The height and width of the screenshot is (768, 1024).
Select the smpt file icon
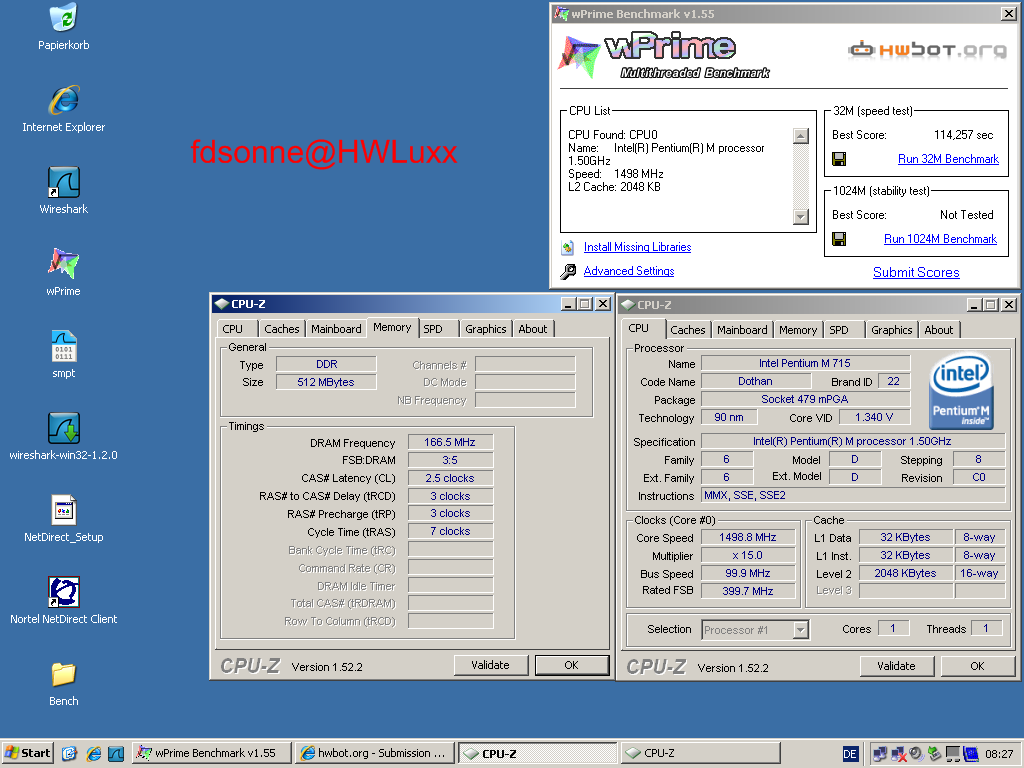[63, 346]
